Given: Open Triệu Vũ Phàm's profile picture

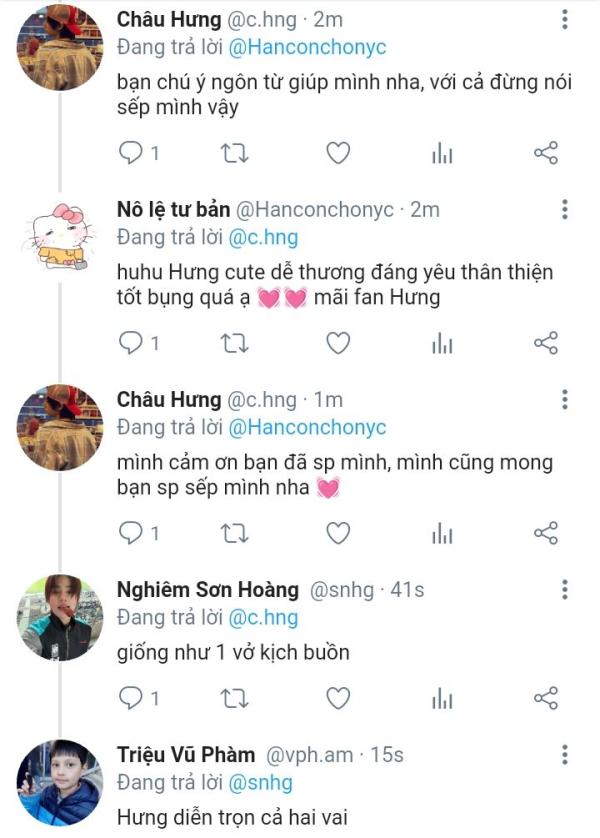Looking at the screenshot, I should point(60,783).
